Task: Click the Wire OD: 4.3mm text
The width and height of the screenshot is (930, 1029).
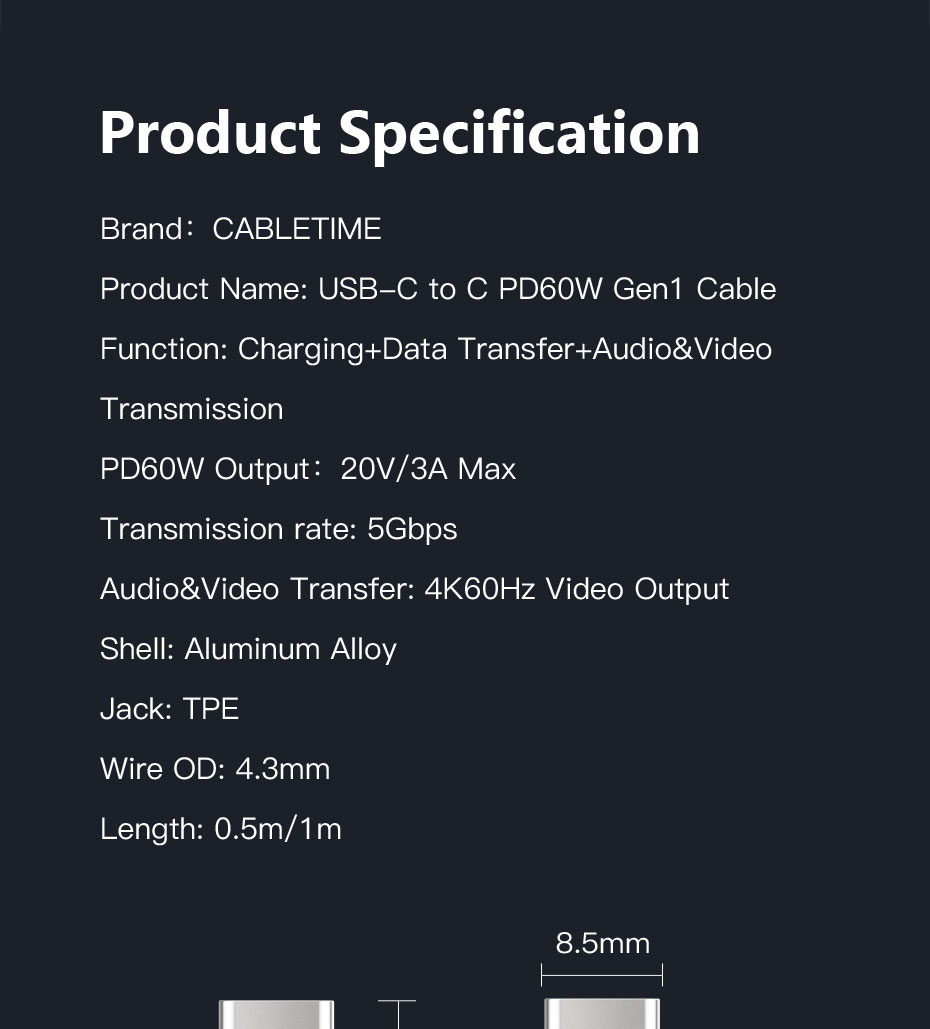Action: (215, 768)
